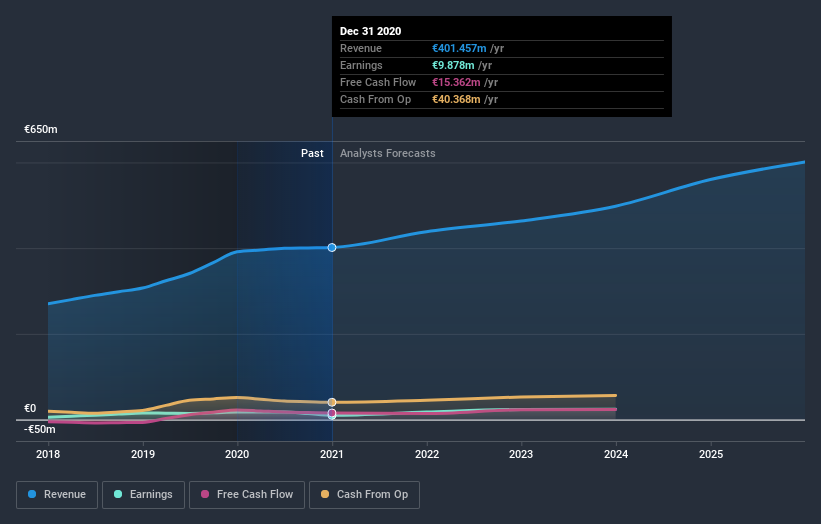
Task: Select the 2025 x-axis label
Action: tap(711, 454)
